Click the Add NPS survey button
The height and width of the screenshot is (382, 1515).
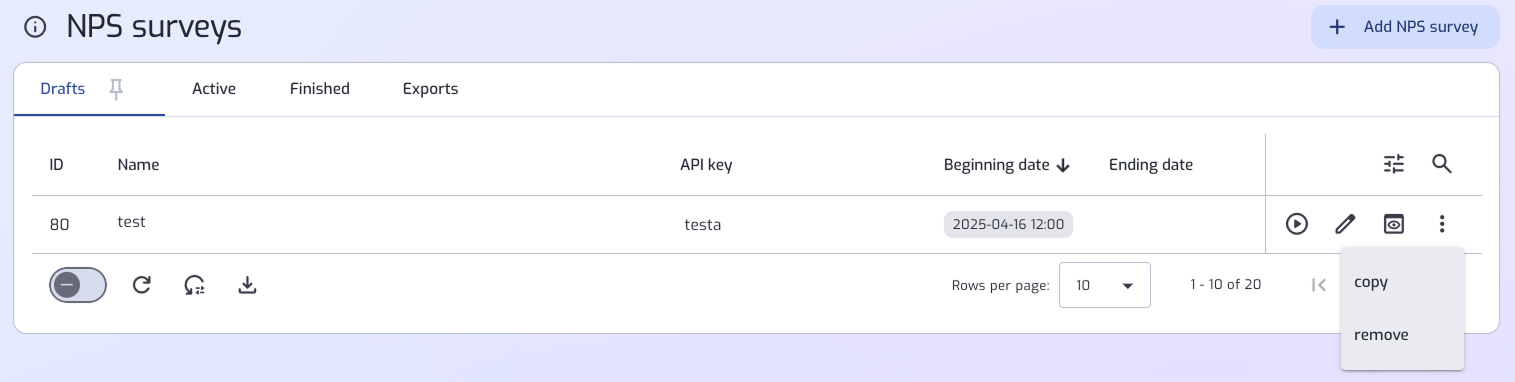pos(1405,27)
